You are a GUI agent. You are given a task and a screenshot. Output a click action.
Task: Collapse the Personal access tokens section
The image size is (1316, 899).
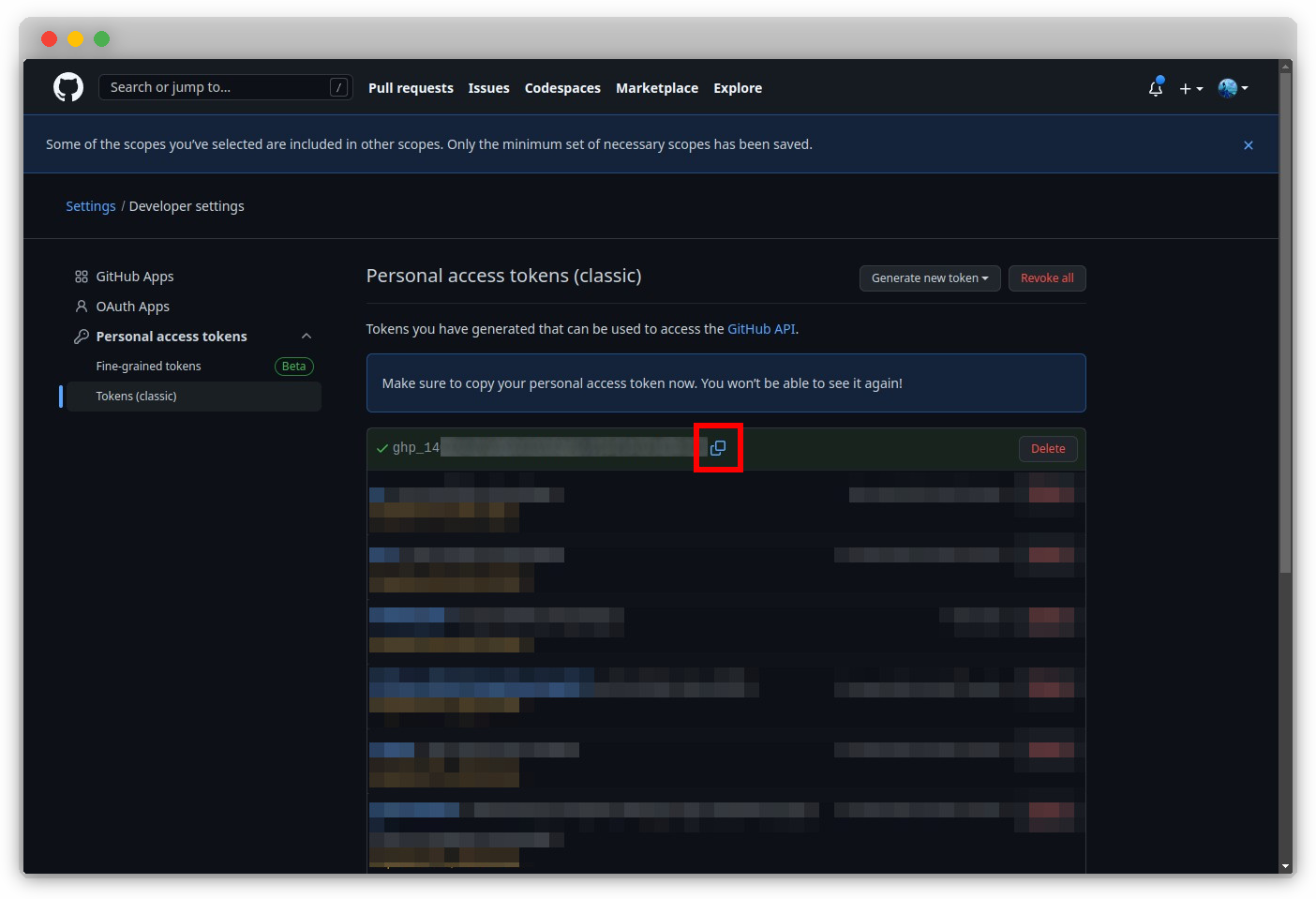(x=307, y=337)
